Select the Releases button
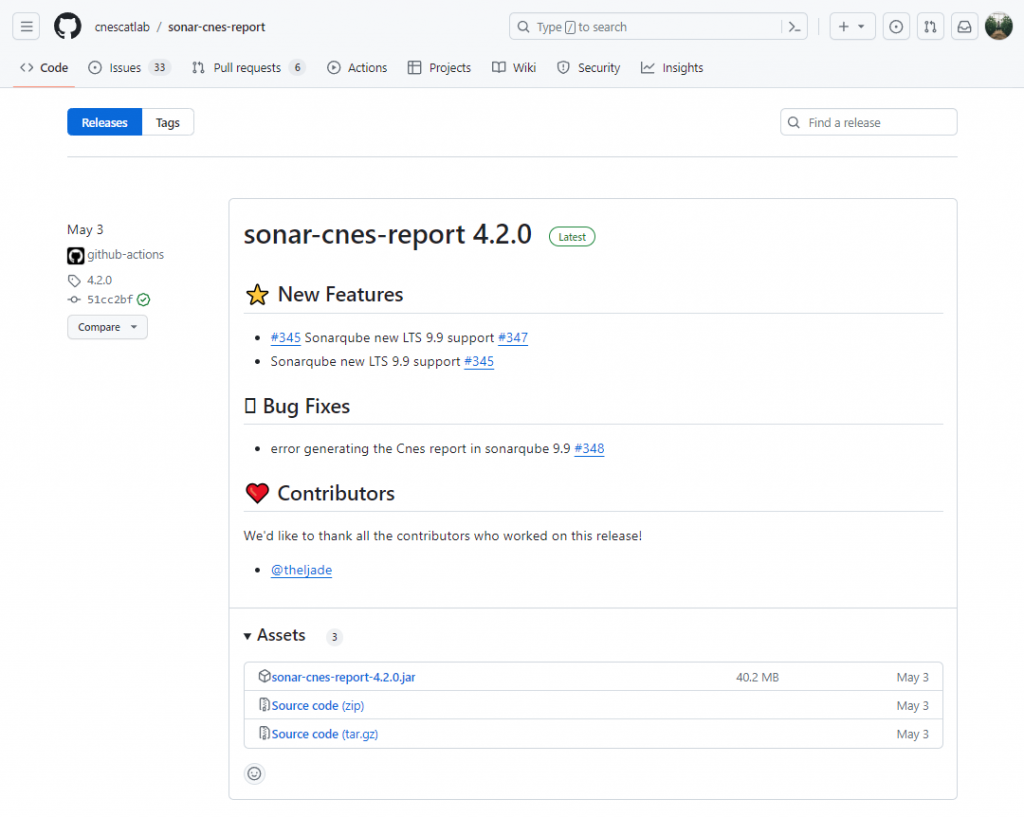Screen dimensions: 1024x817 [x=104, y=122]
